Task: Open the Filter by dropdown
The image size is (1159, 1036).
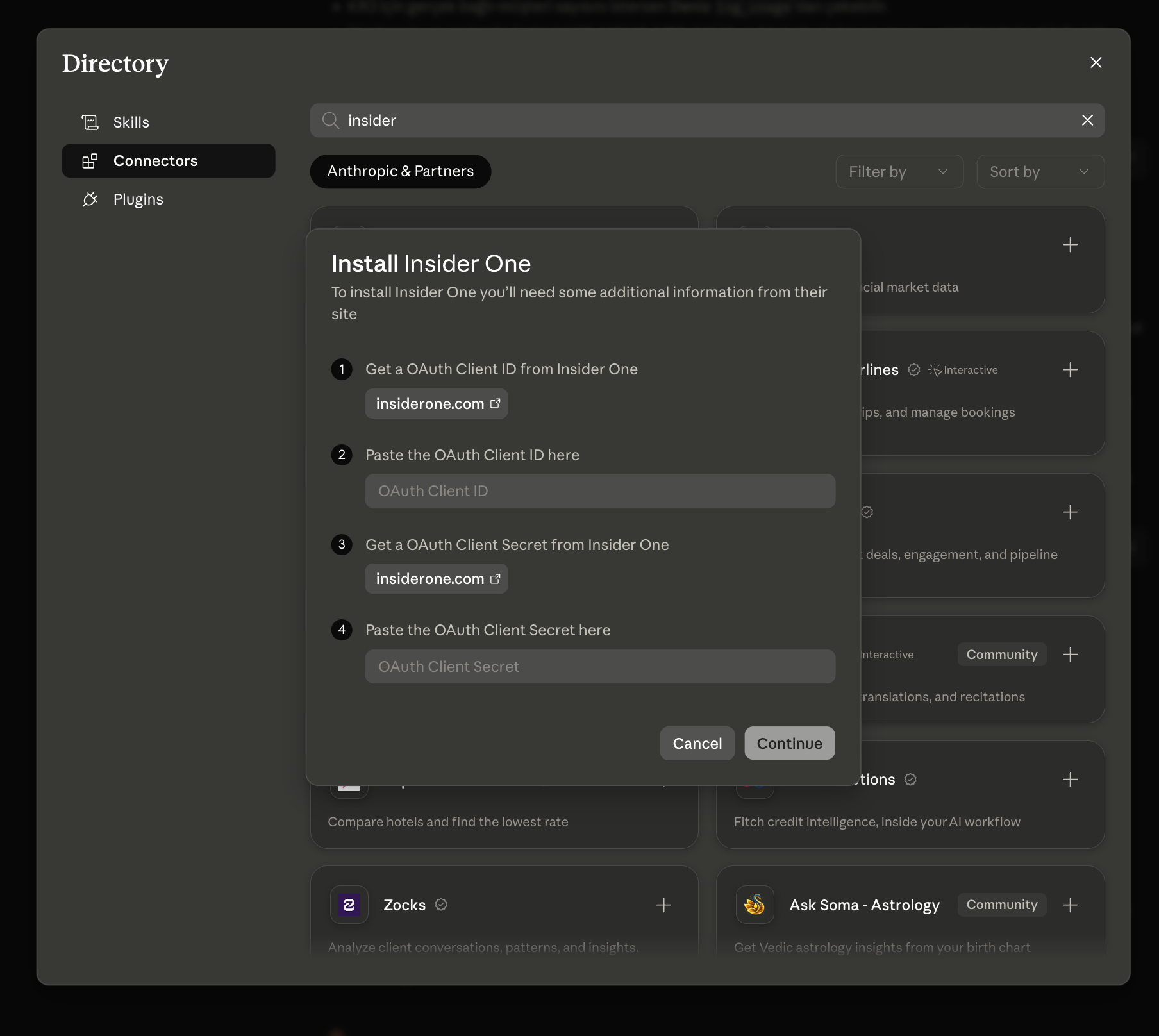Action: click(899, 172)
